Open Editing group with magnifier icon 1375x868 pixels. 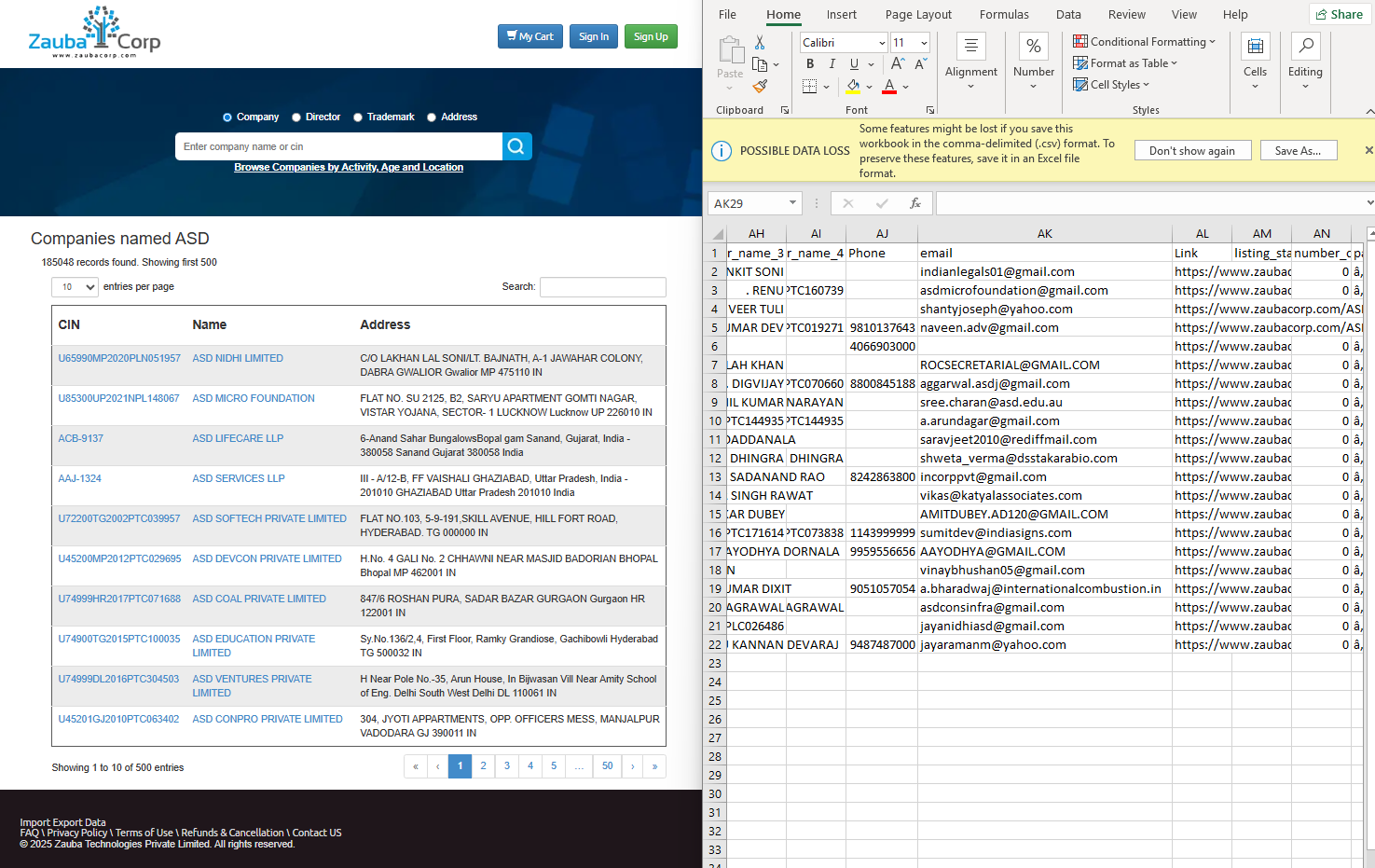(x=1305, y=62)
